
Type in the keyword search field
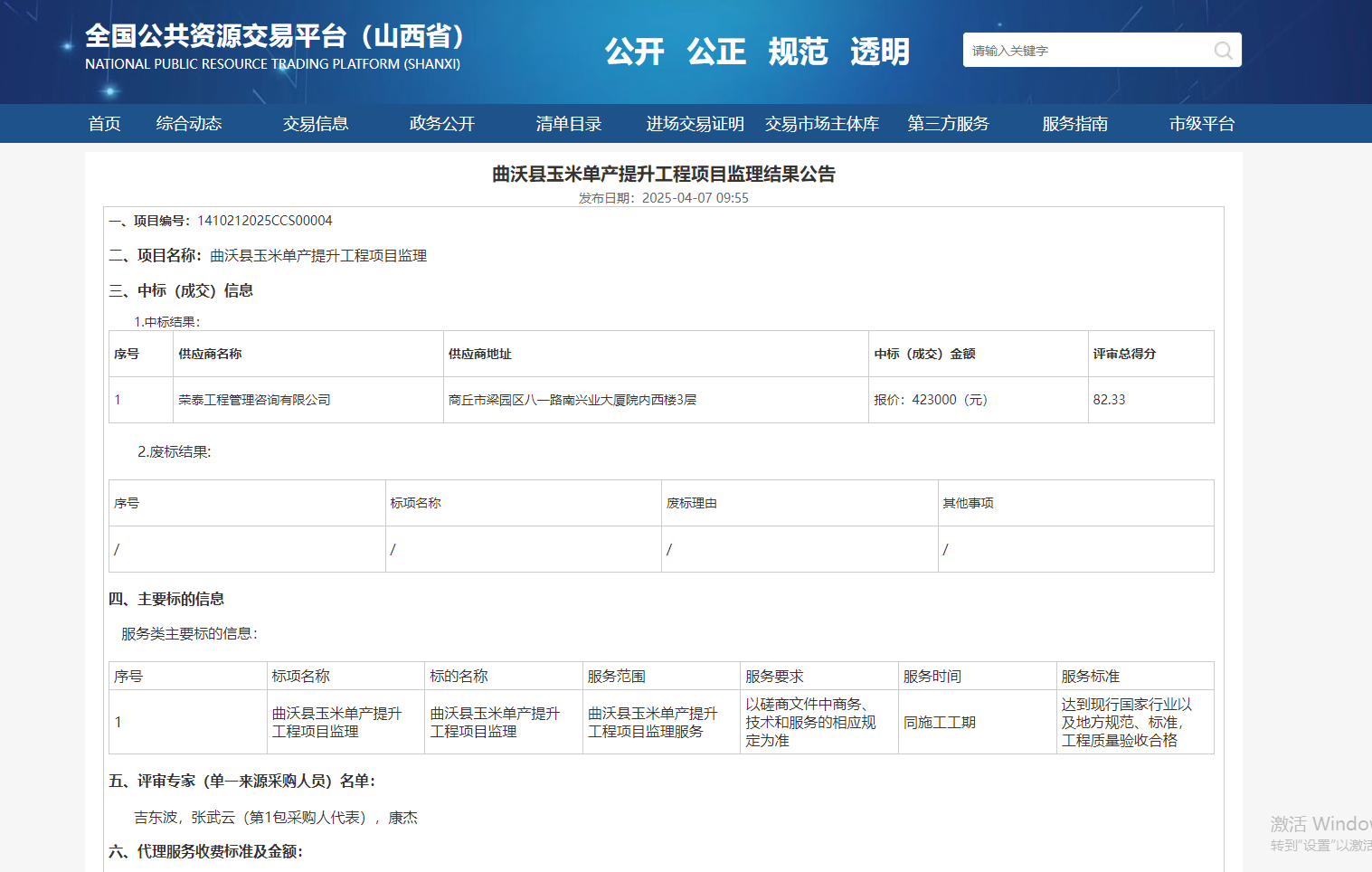click(x=1085, y=51)
